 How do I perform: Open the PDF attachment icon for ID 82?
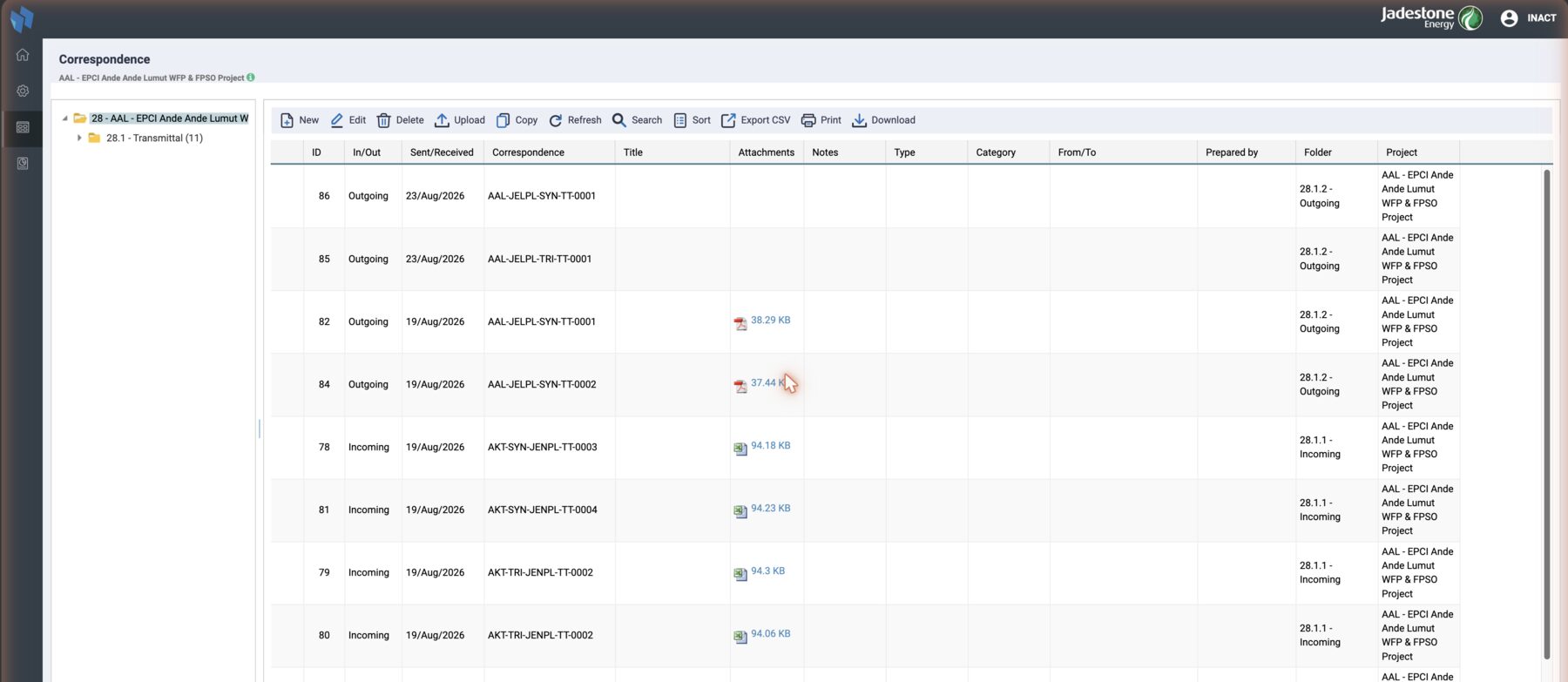click(740, 323)
